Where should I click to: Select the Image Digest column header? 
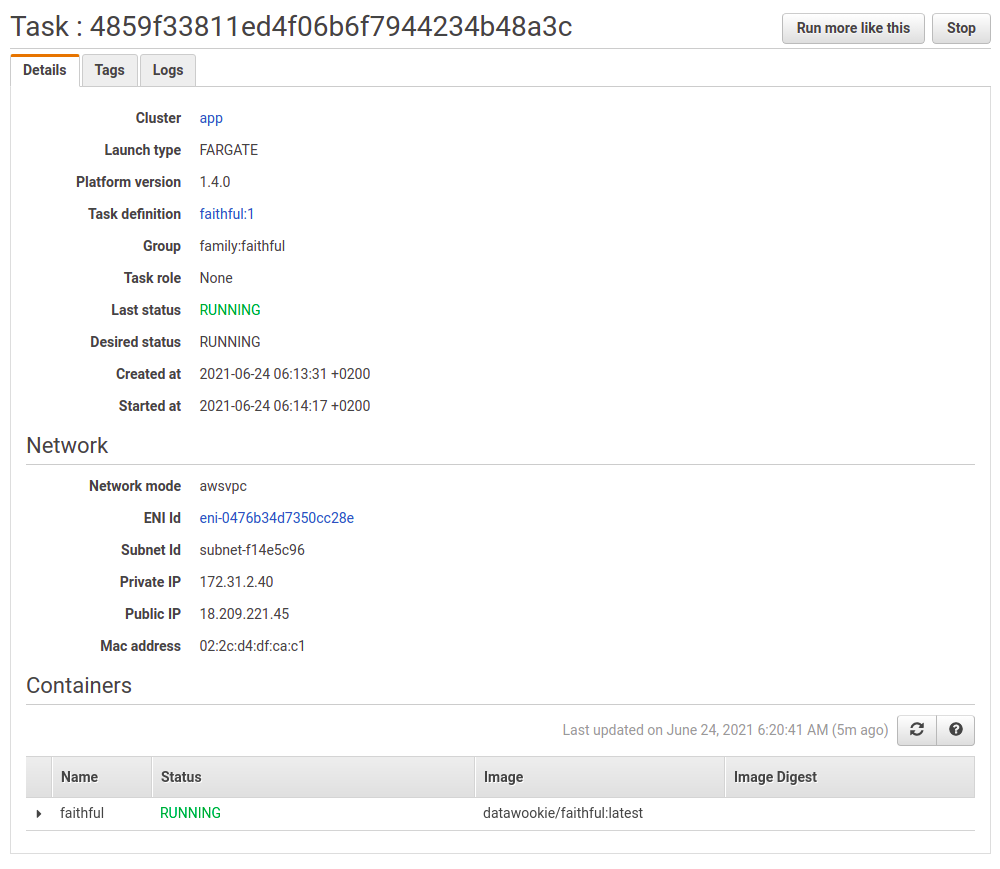[x=775, y=777]
